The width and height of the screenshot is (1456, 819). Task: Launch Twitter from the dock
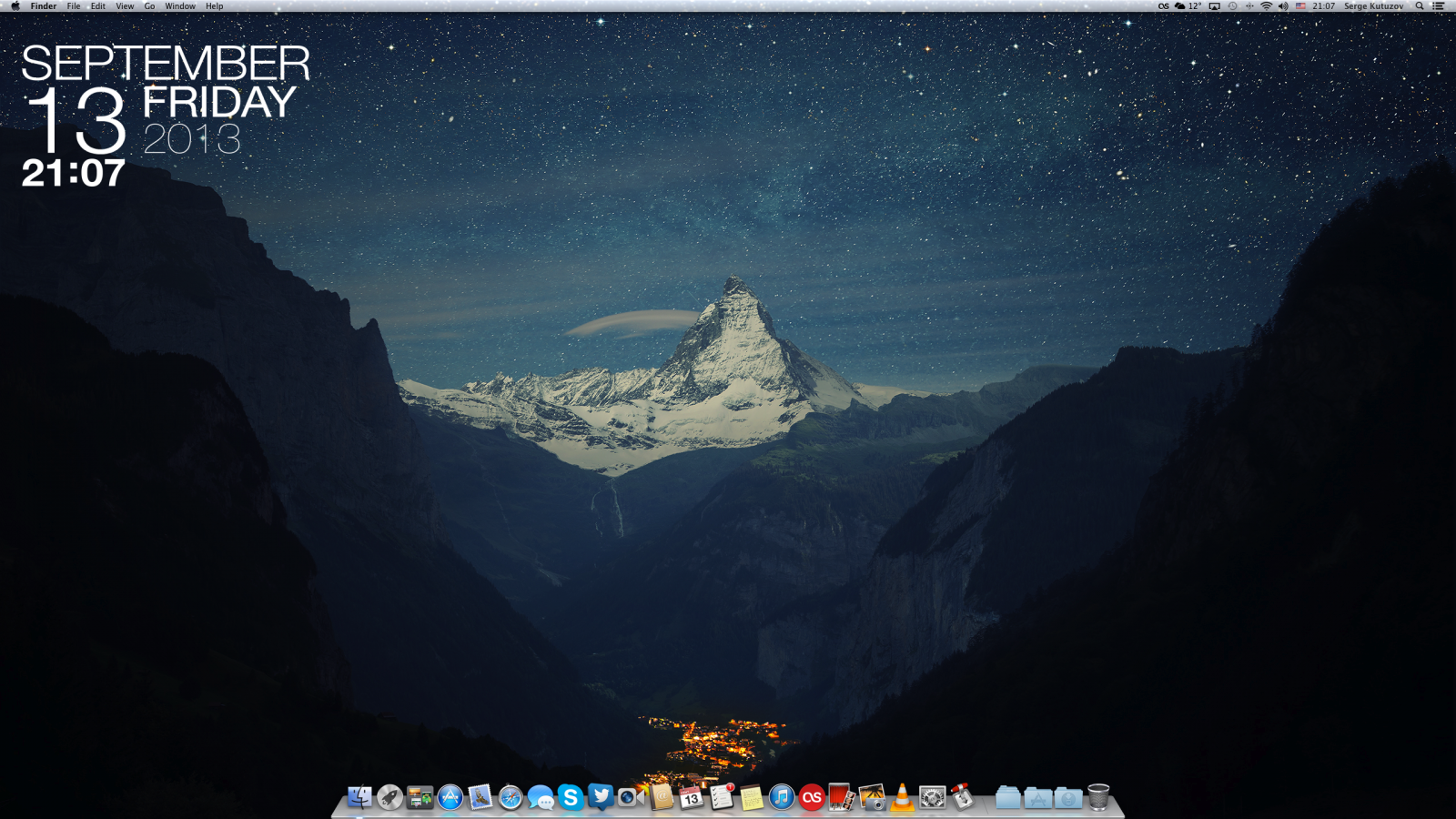click(x=601, y=797)
